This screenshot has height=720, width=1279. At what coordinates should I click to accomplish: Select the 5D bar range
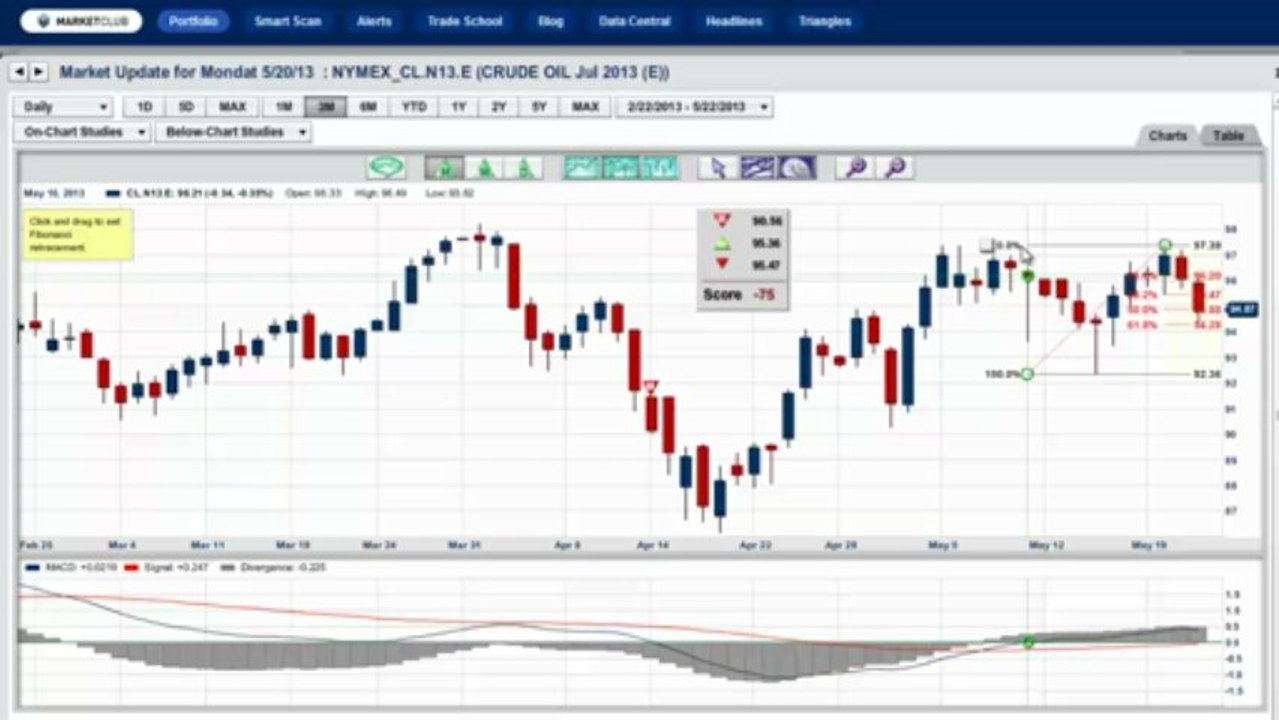[186, 107]
